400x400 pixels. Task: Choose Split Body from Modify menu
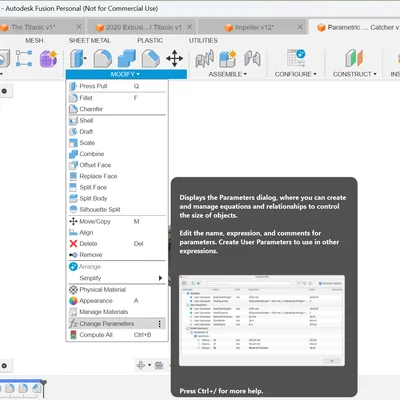click(117, 198)
